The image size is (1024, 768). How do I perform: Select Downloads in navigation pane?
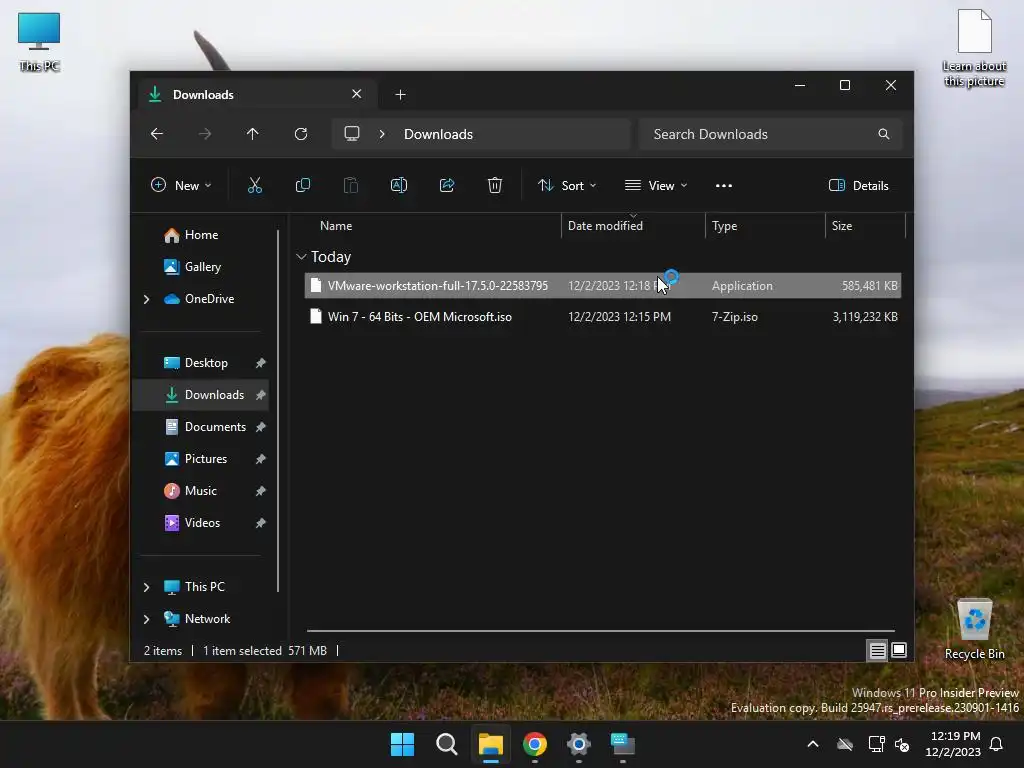200,395
